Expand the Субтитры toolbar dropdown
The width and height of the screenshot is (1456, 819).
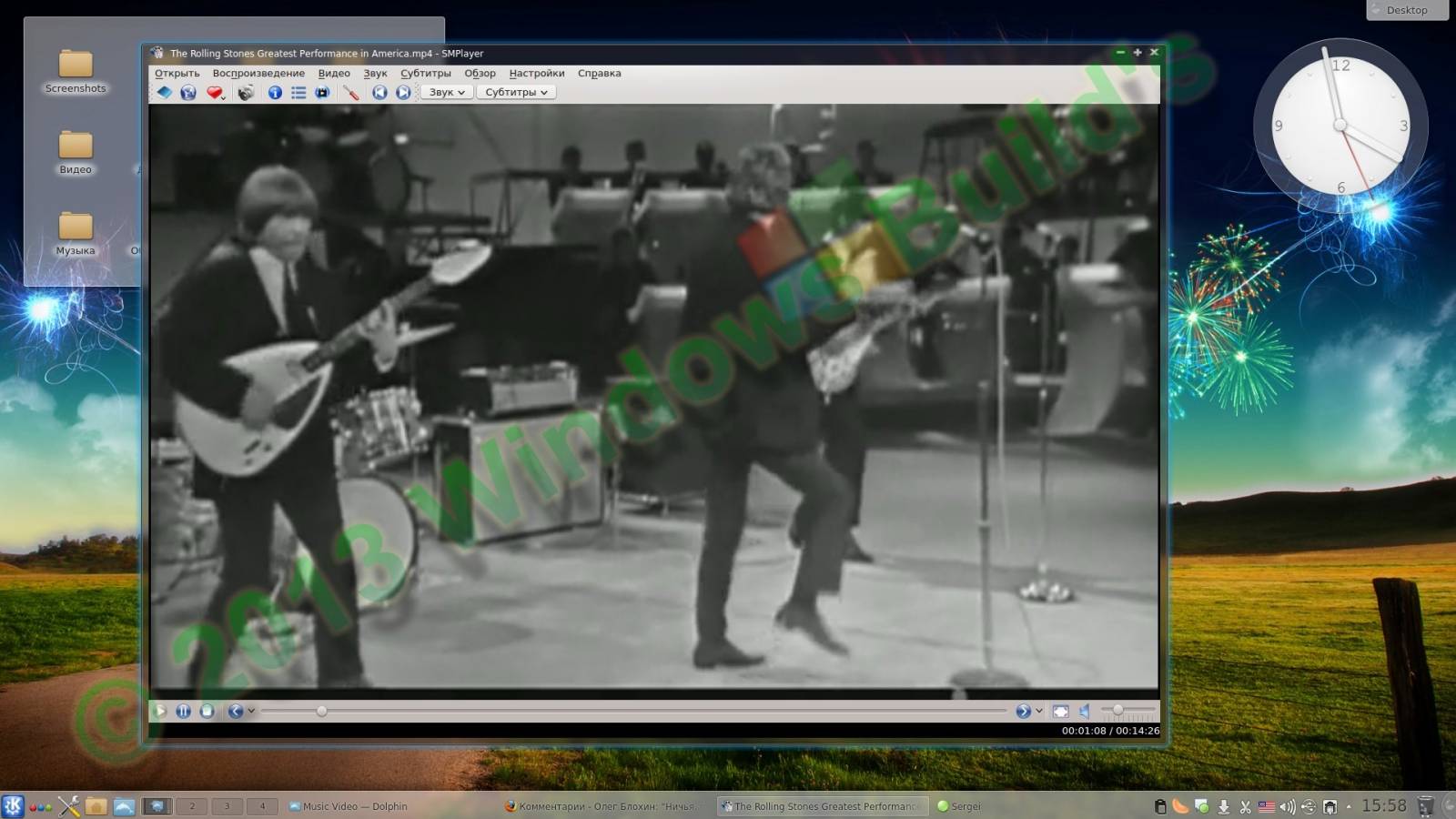pyautogui.click(x=516, y=92)
